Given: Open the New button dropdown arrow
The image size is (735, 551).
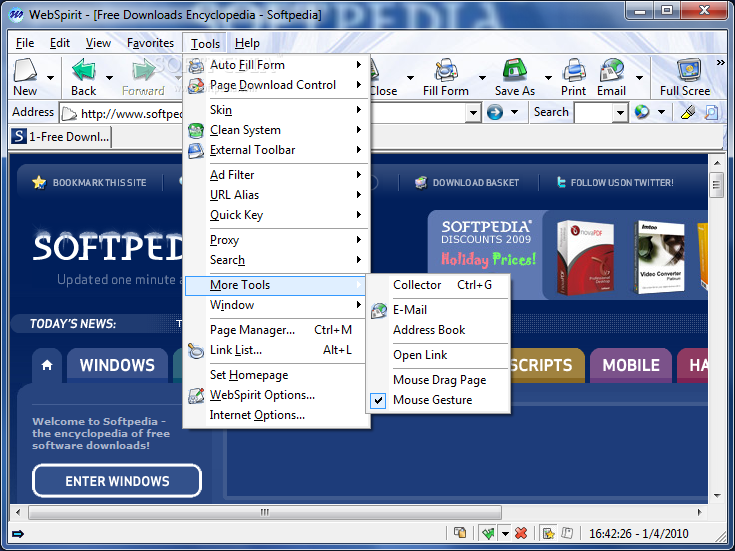Looking at the screenshot, I should click(x=50, y=77).
